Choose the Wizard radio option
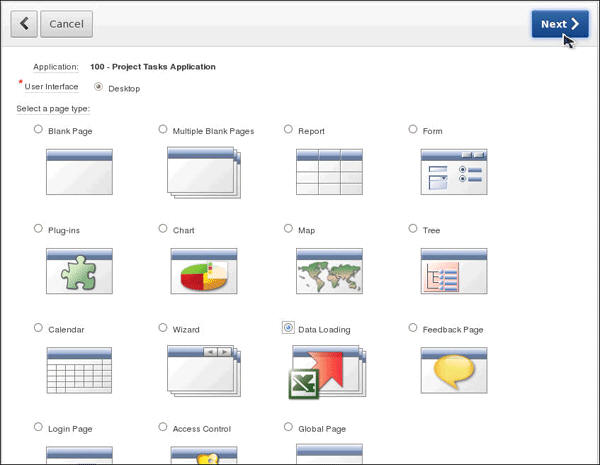The image size is (600, 465). (163, 327)
